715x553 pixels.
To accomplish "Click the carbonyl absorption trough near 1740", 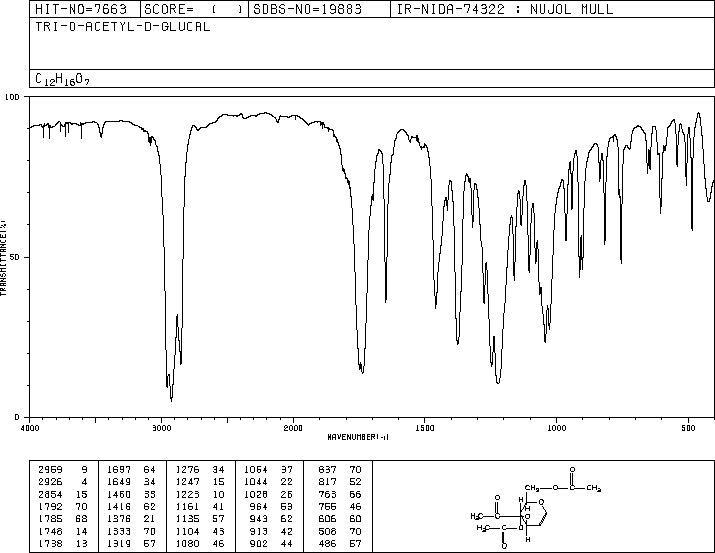I will (x=362, y=372).
